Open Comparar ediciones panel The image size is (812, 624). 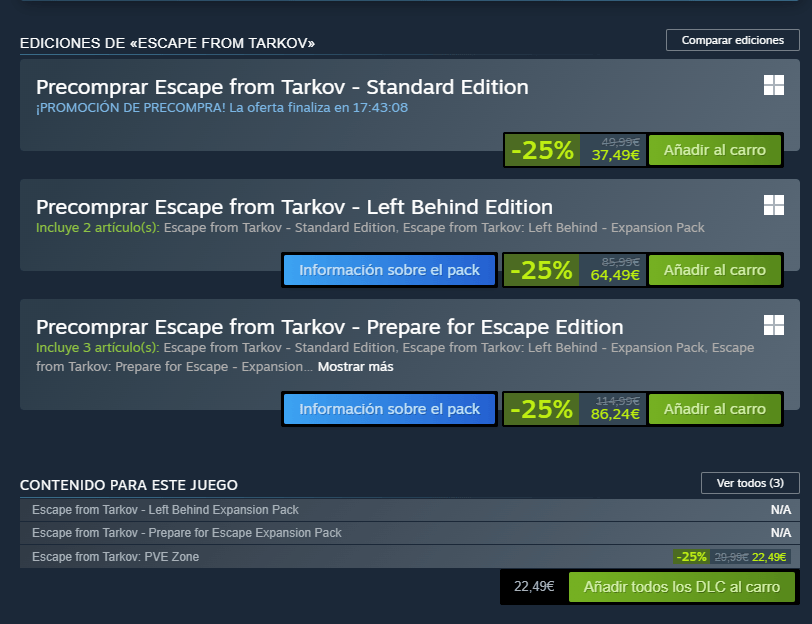(x=732, y=39)
